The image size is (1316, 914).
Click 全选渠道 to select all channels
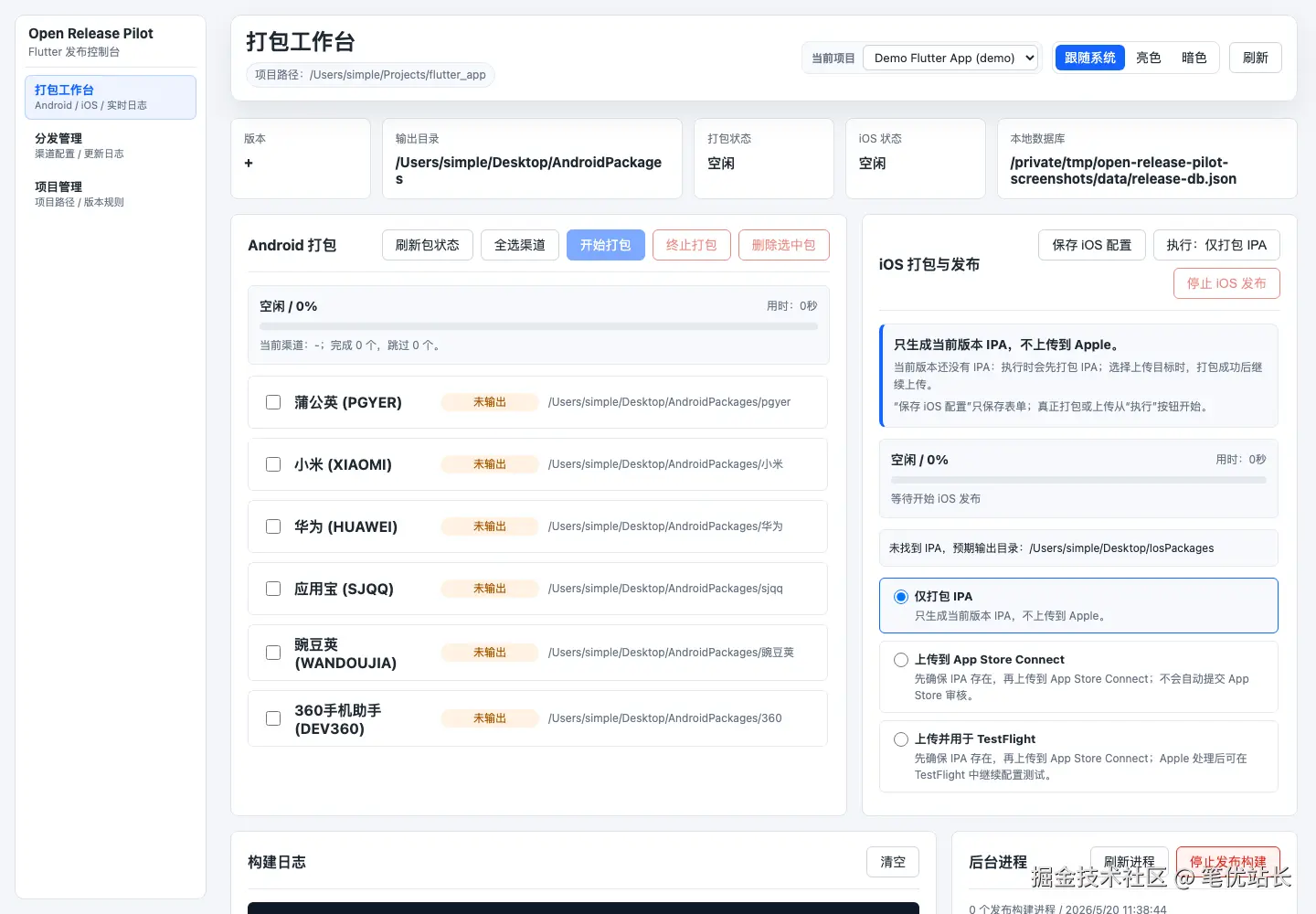pyautogui.click(x=520, y=245)
